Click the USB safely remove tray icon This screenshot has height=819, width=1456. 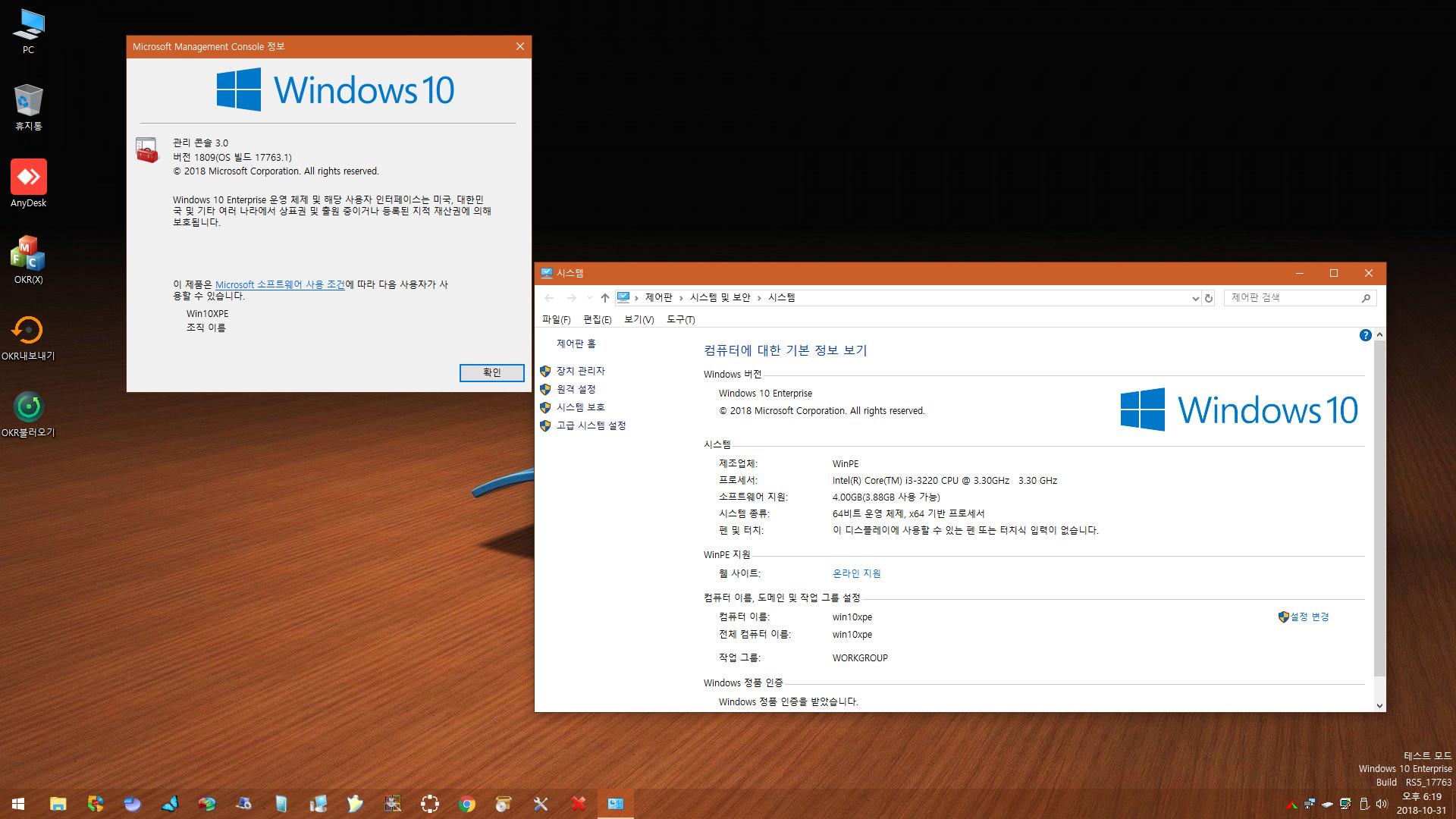[1363, 804]
